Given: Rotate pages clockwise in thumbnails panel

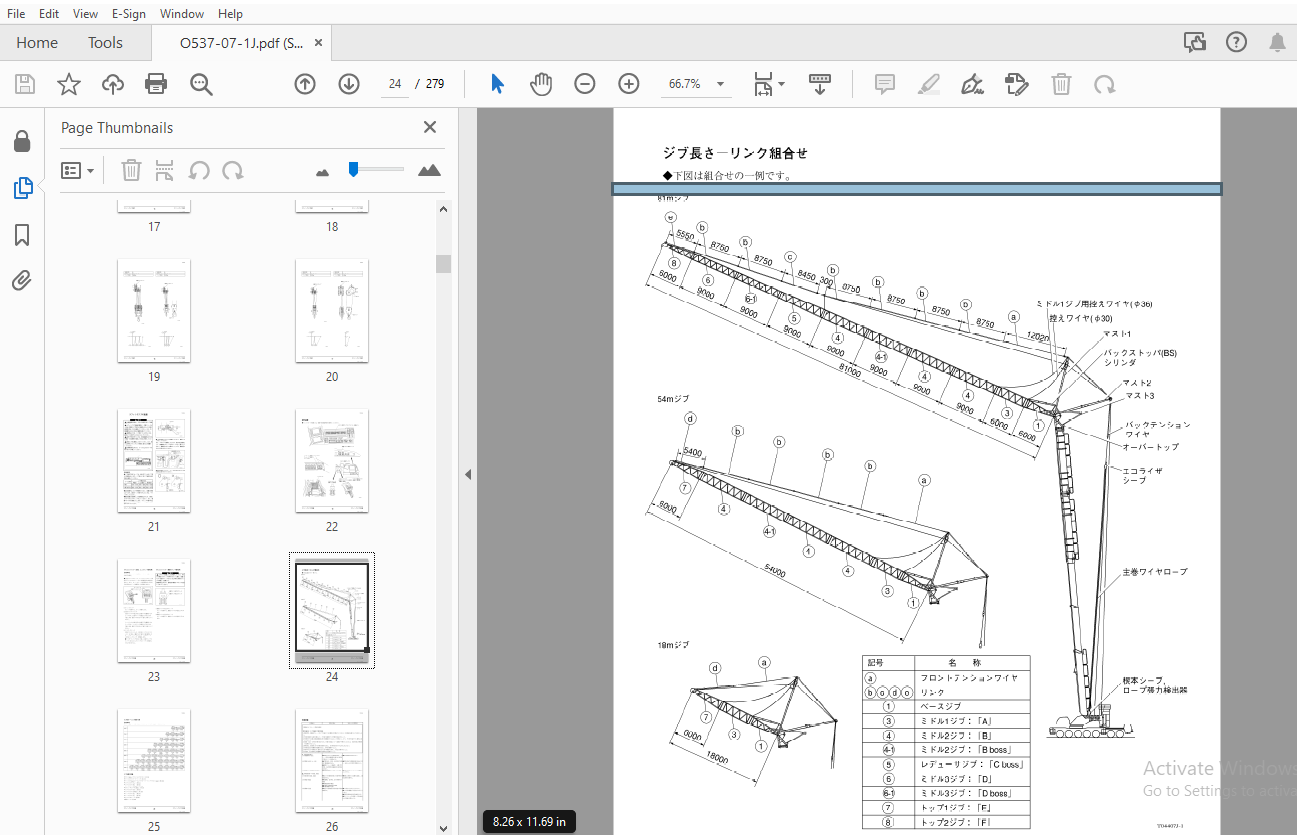Looking at the screenshot, I should pos(233,170).
